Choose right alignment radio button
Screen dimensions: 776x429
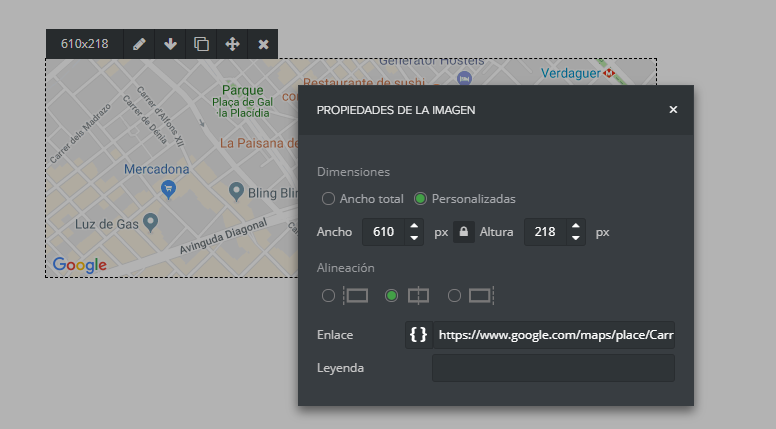tap(454, 296)
